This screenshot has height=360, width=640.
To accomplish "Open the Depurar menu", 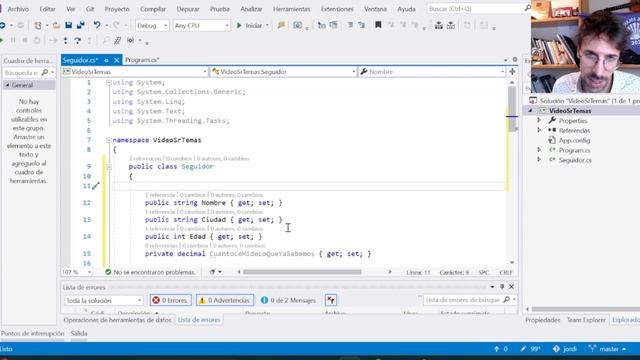I will [188, 9].
